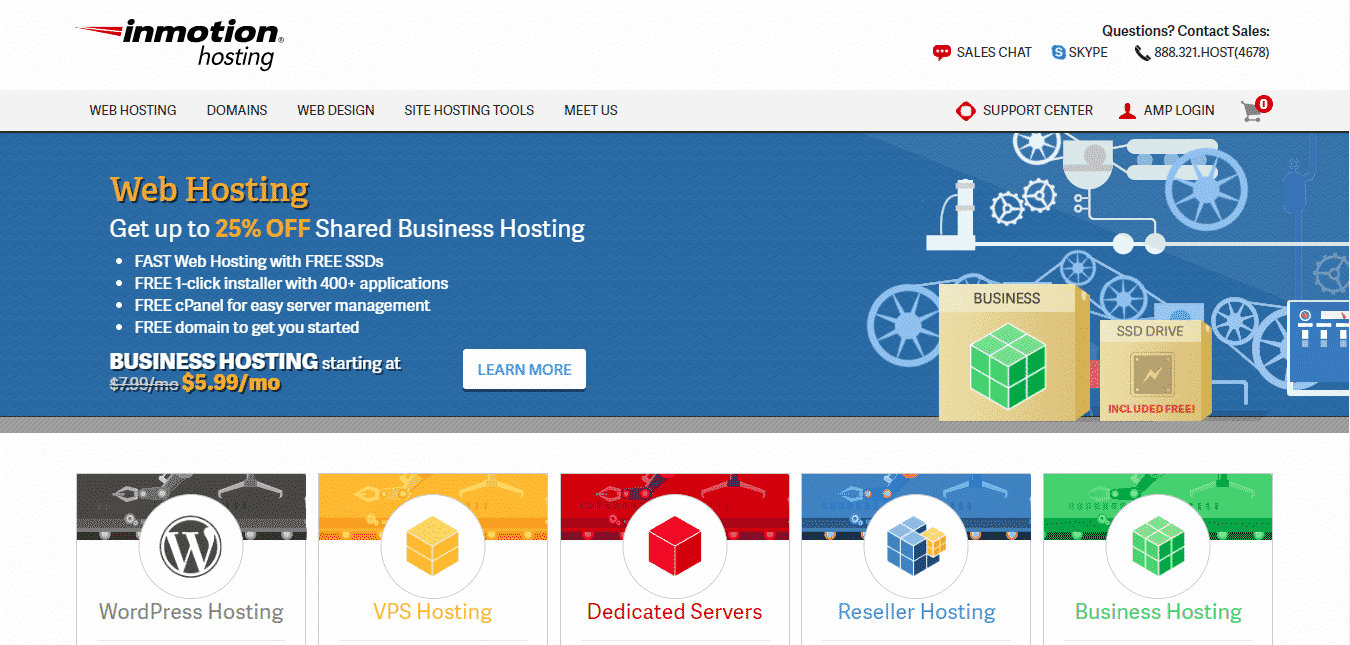
Task: Open the Web Hosting menu
Action: pyautogui.click(x=133, y=111)
